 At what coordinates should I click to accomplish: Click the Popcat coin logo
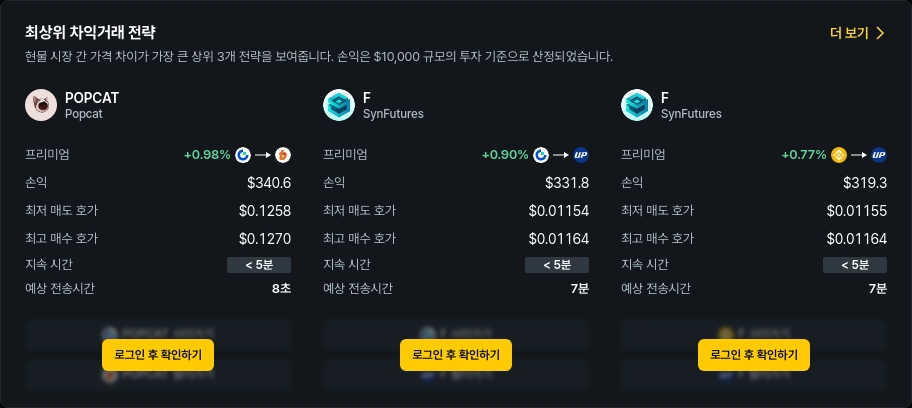[x=41, y=105]
